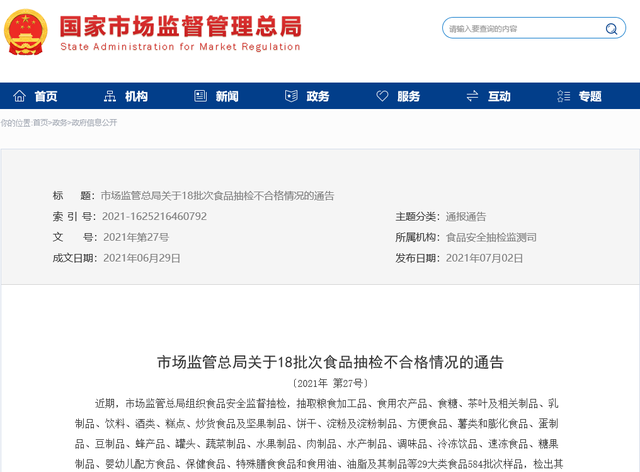Open the 新闻 navigation tab

pyautogui.click(x=227, y=96)
